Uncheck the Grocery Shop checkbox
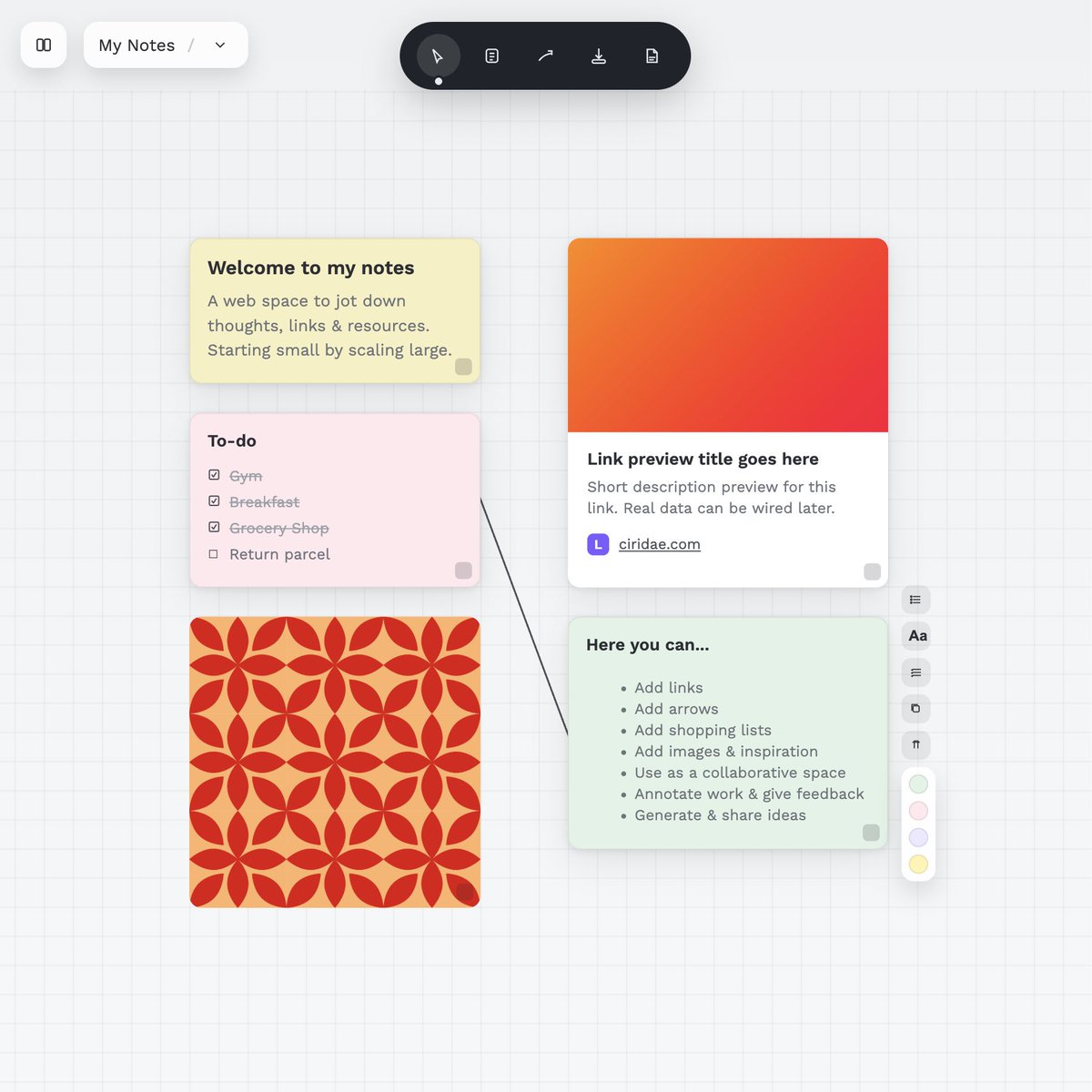 point(214,528)
